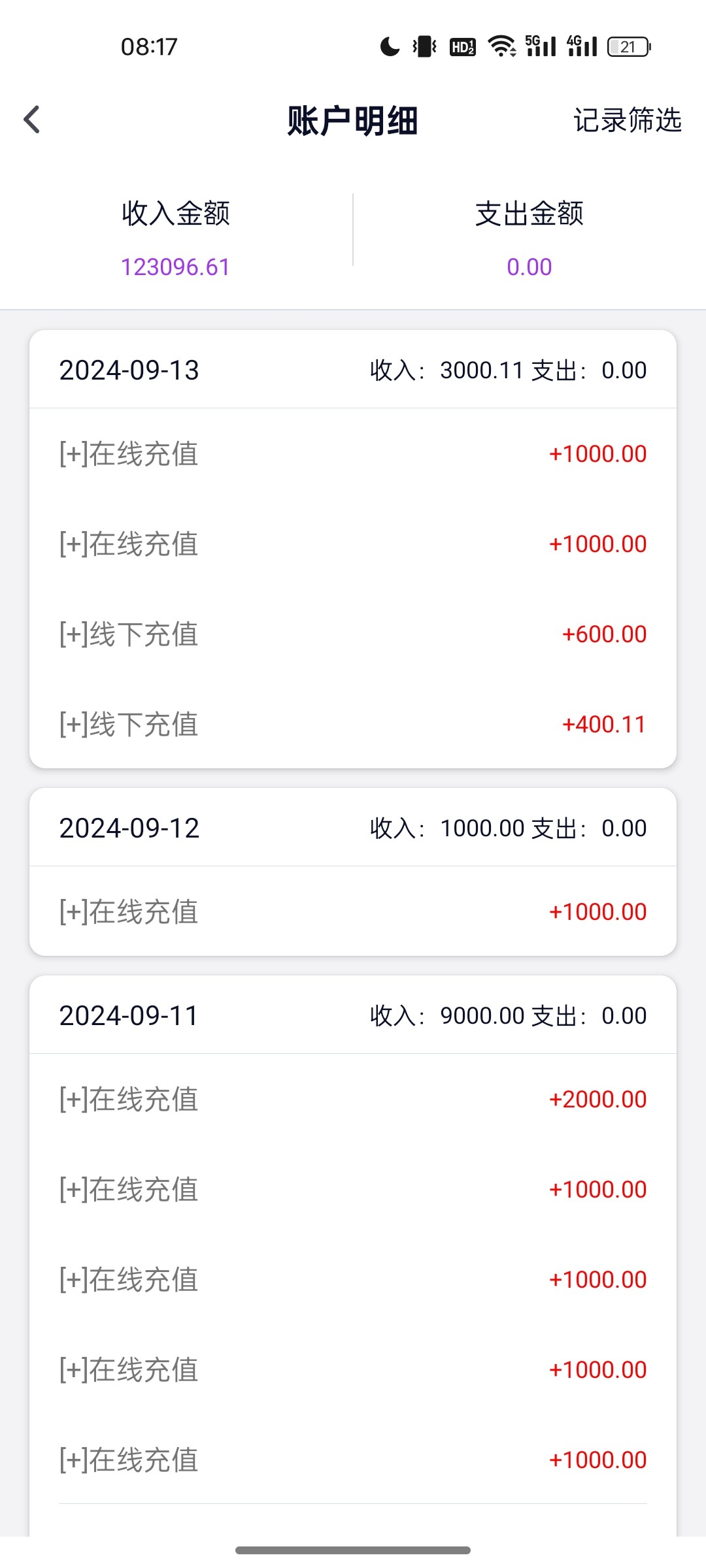Open the 记录筛选 record filter
The image size is (706, 1568).
click(x=627, y=120)
